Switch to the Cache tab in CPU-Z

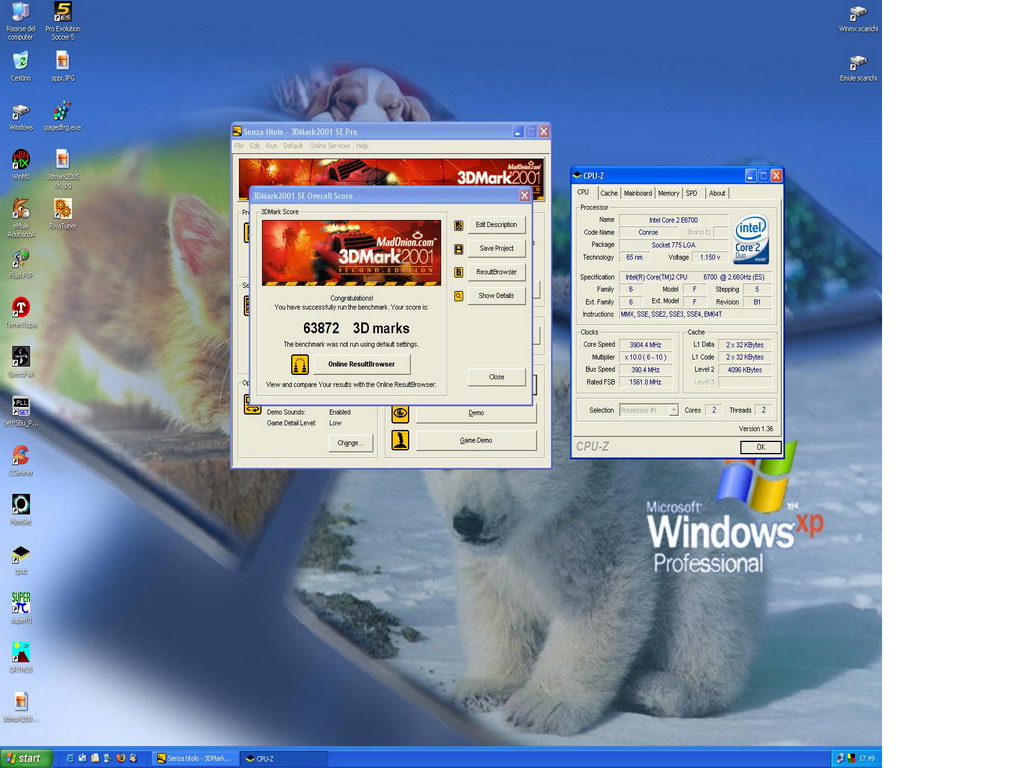pos(609,193)
